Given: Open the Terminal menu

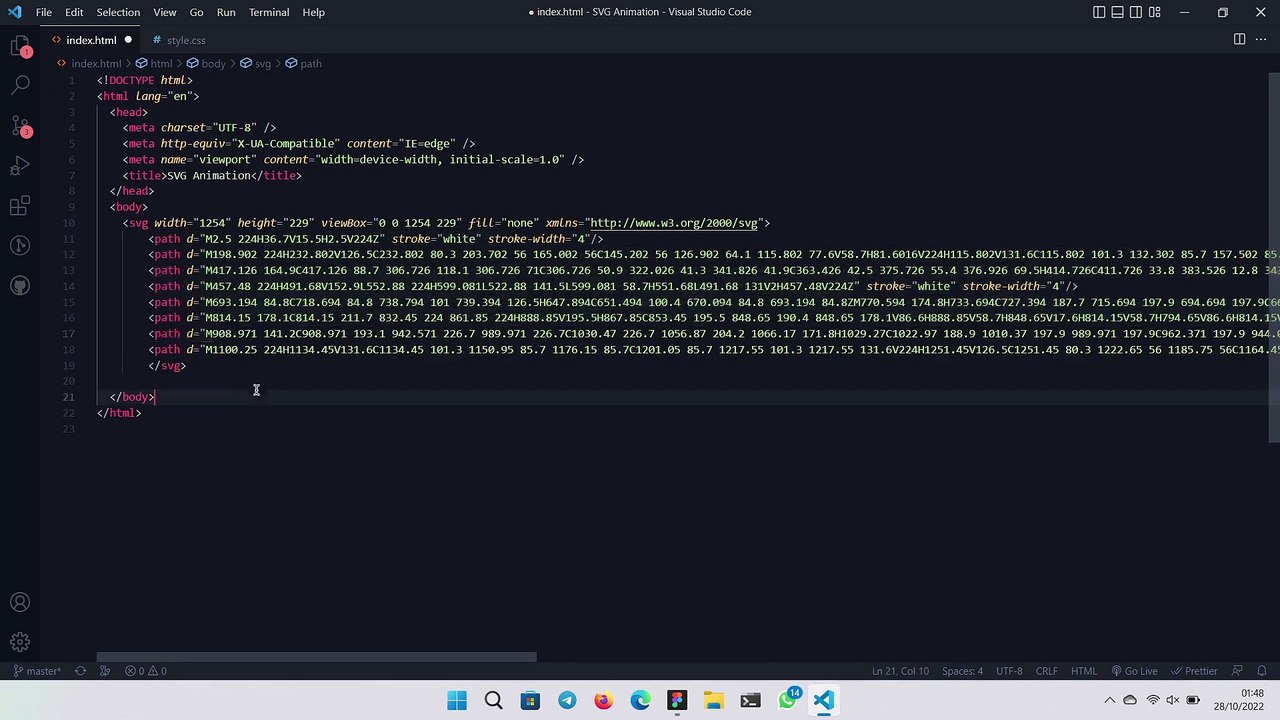Looking at the screenshot, I should click(269, 12).
